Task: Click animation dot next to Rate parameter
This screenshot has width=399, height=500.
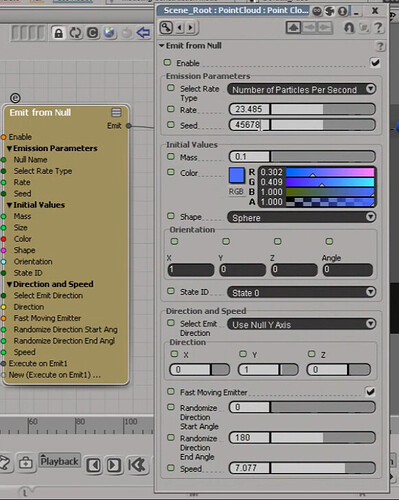Action: (x=171, y=109)
